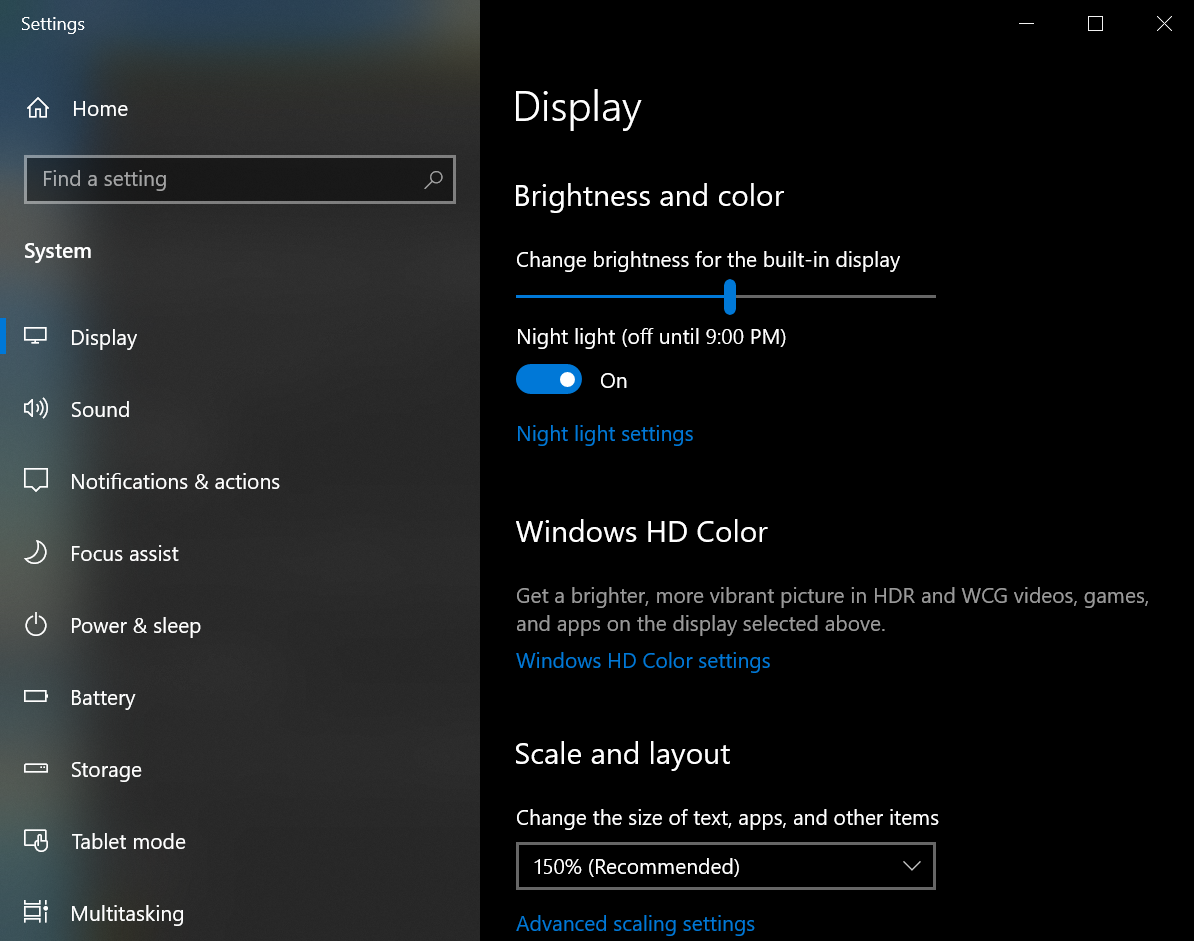The width and height of the screenshot is (1194, 941).
Task: Click the Storage drive icon
Action: [x=36, y=768]
